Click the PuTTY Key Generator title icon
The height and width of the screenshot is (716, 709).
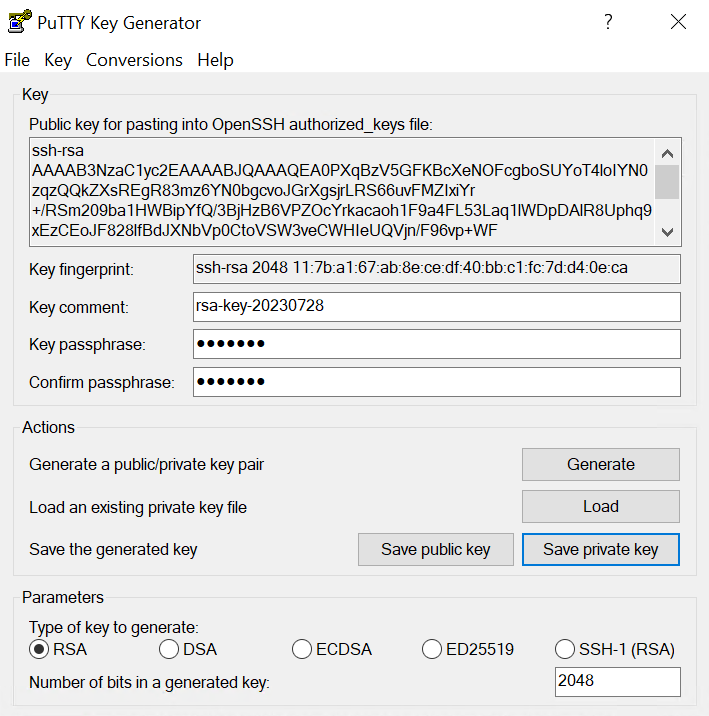[x=20, y=21]
